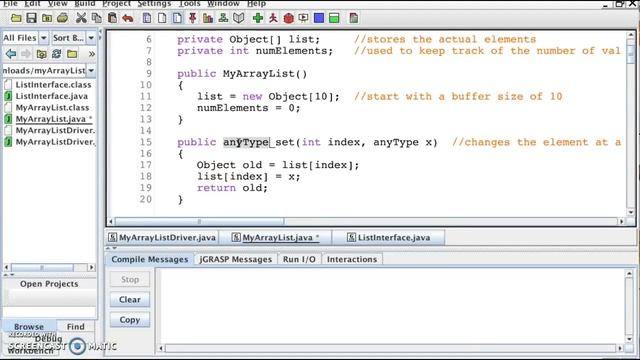
Task: Click the last document toolbar icon
Action: pyautogui.click(x=353, y=18)
